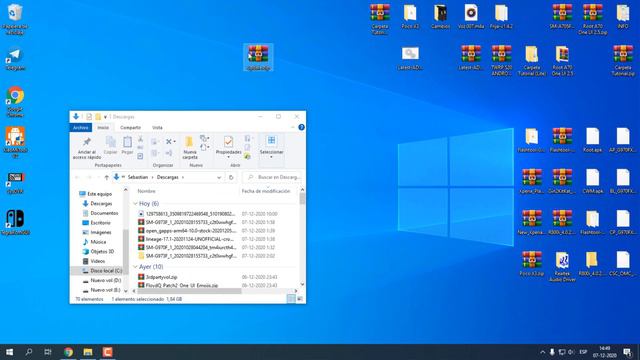Image resolution: width=640 pixels, height=360 pixels.
Task: Open the Cambios folder on desktop
Action: pyautogui.click(x=440, y=17)
